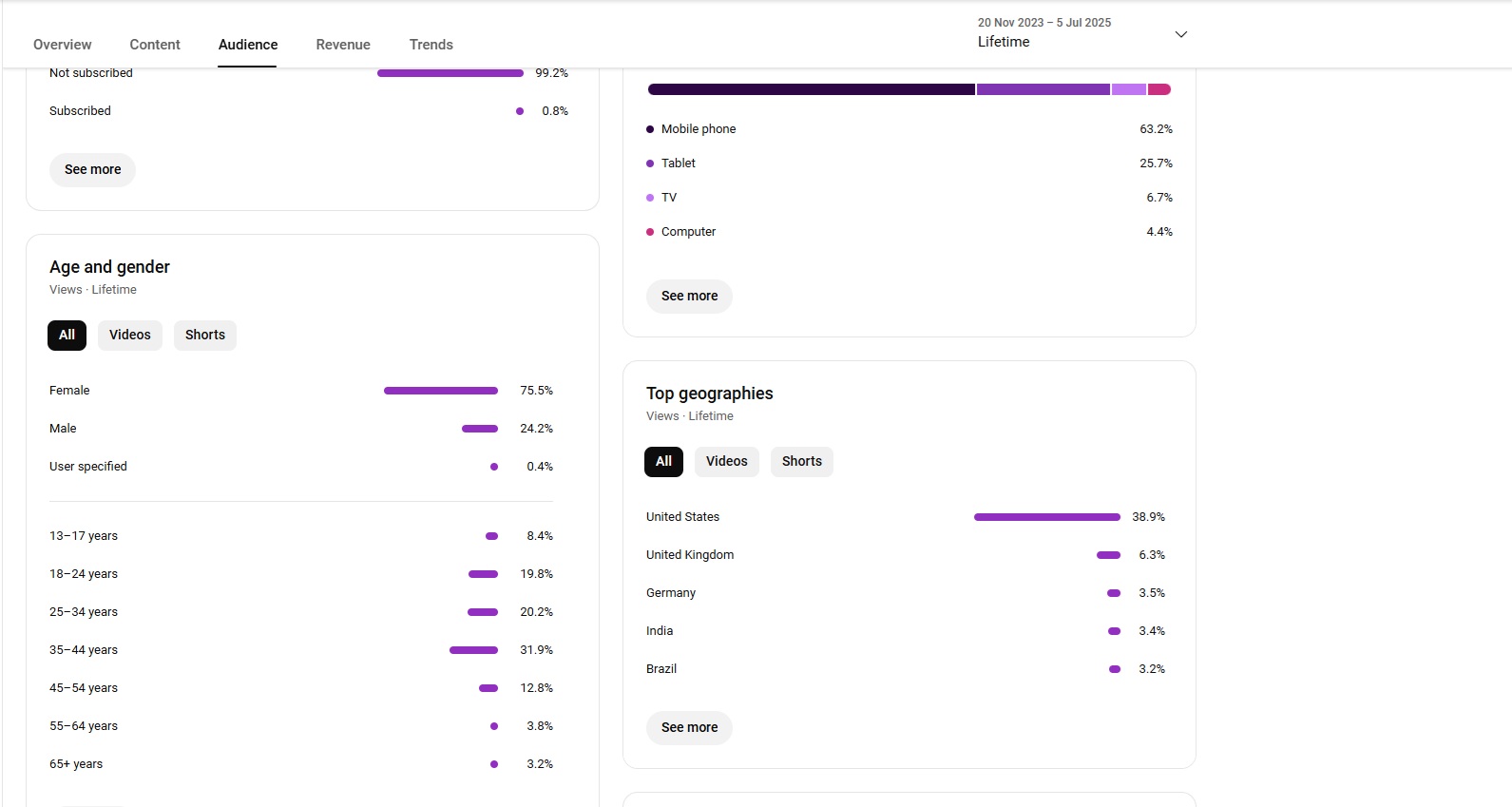The image size is (1512, 807).
Task: Click the '65+ years' row label
Action: 76,764
